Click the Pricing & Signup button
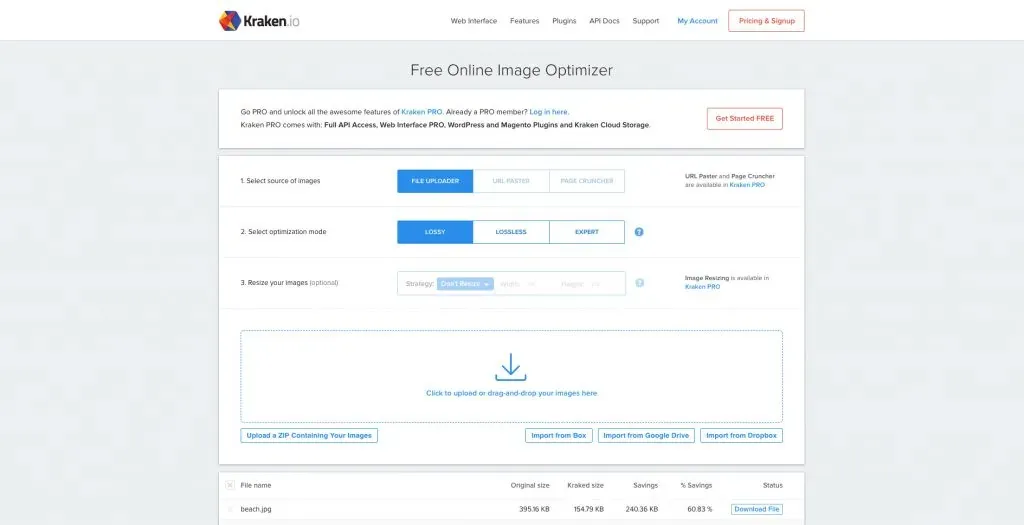Image resolution: width=1024 pixels, height=525 pixels. point(767,21)
